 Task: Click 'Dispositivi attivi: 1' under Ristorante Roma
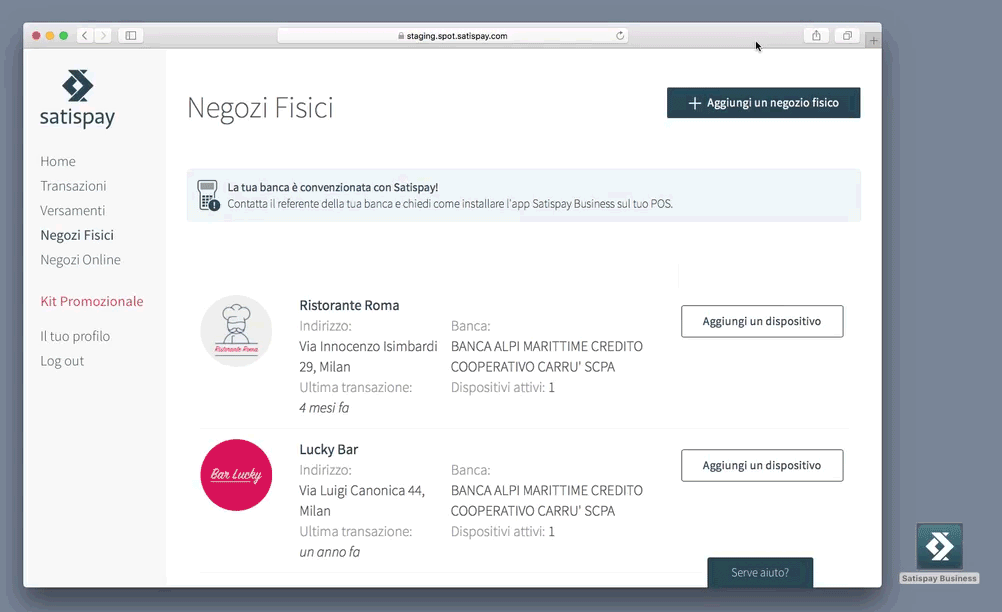point(503,387)
